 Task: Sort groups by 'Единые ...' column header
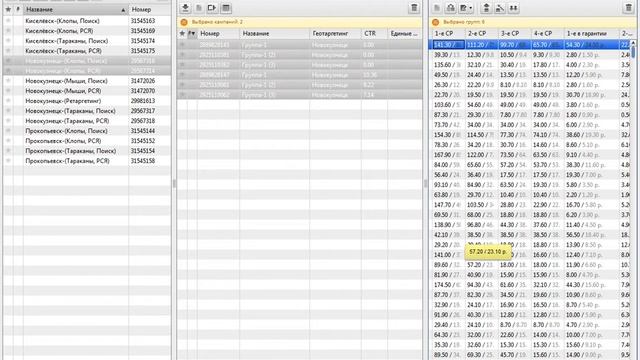405,33
